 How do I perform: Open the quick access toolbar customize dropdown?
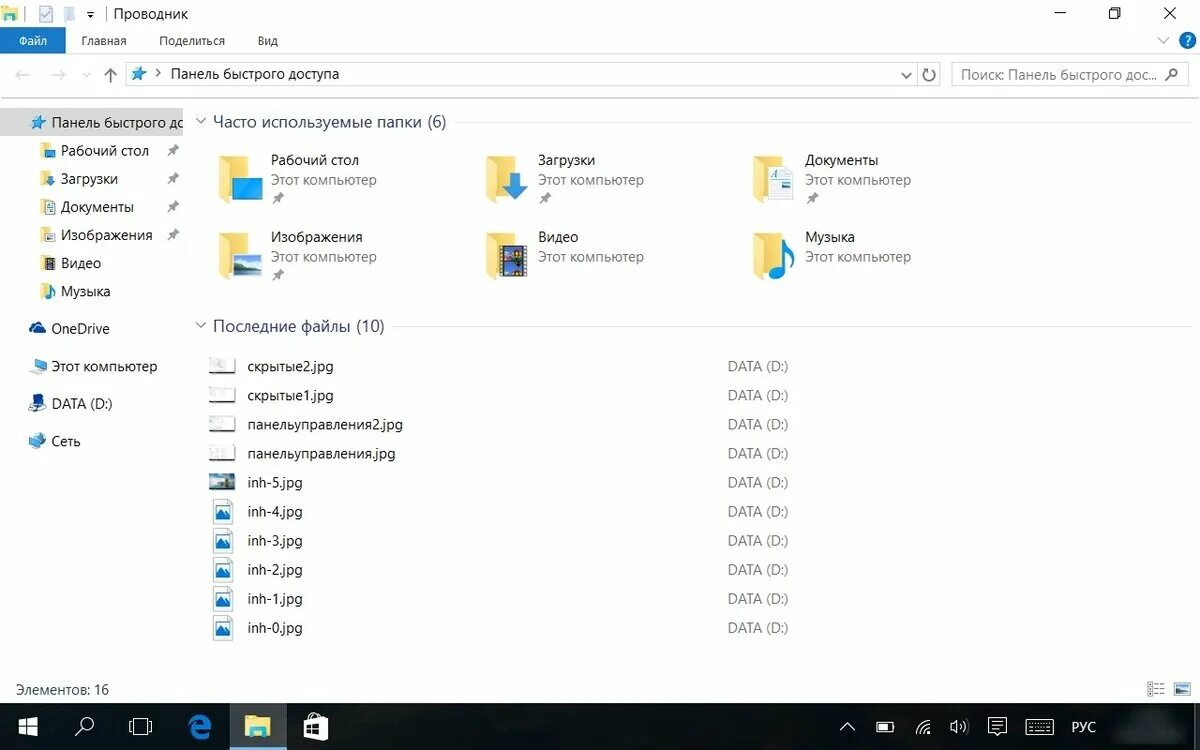pos(90,15)
